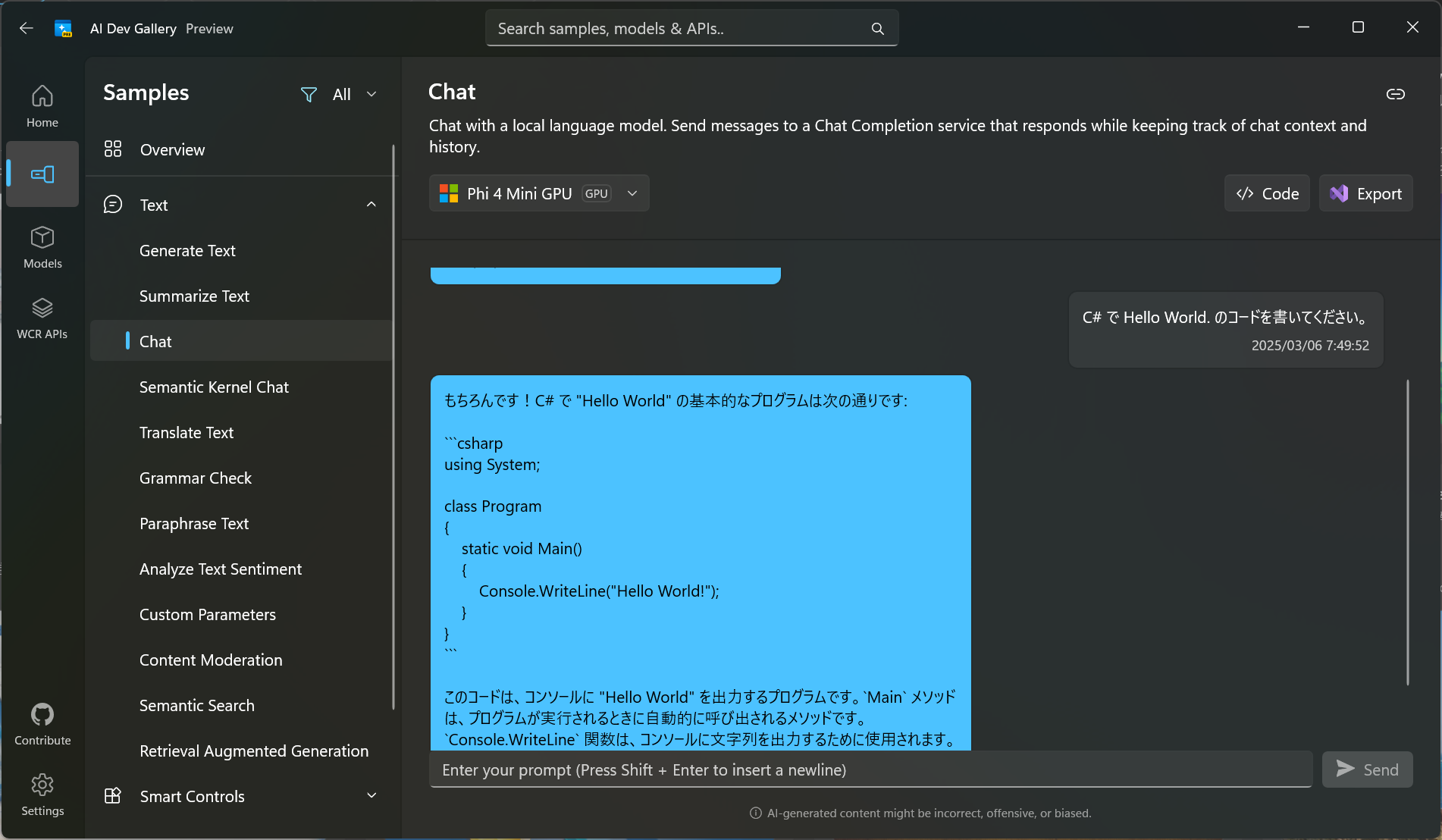1442x840 pixels.
Task: Switch to the Overview page
Action: [172, 149]
